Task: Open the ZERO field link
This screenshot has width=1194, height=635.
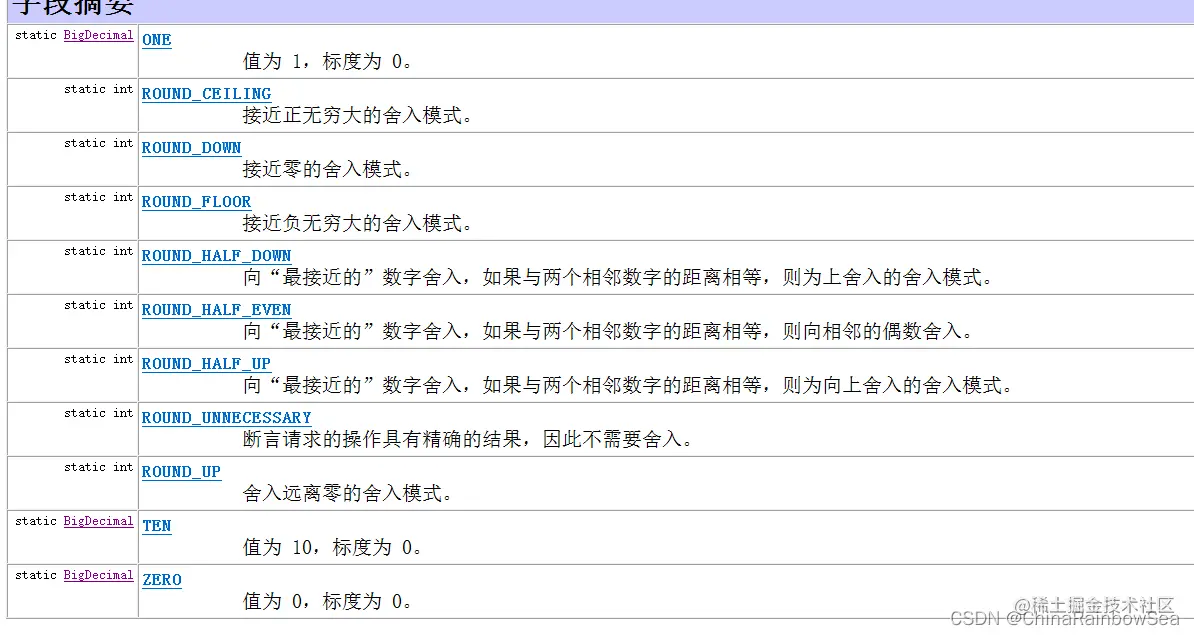Action: pyautogui.click(x=162, y=581)
